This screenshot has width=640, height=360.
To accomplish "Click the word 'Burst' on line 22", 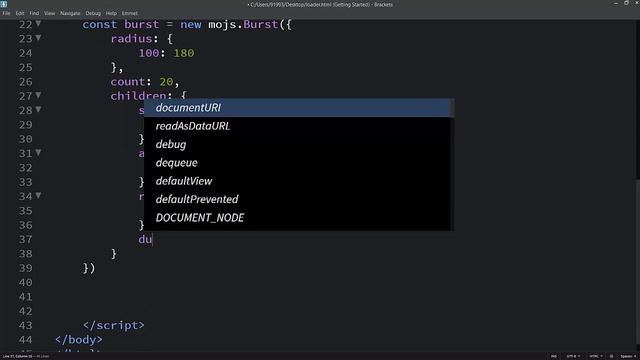I will 260,24.
